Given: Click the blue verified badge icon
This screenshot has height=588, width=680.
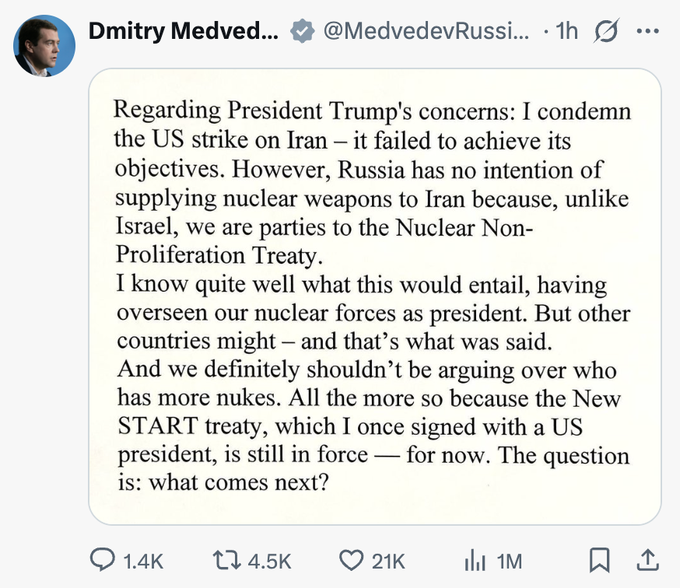Looking at the screenshot, I should (302, 31).
